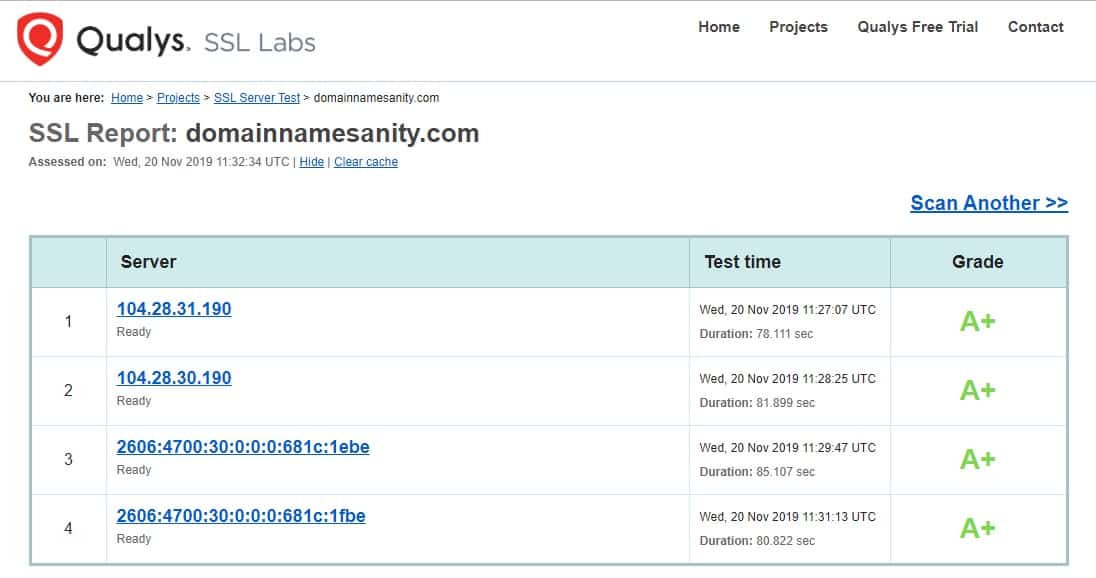
Task: Select Qualys Free Trial in navigation
Action: click(917, 27)
